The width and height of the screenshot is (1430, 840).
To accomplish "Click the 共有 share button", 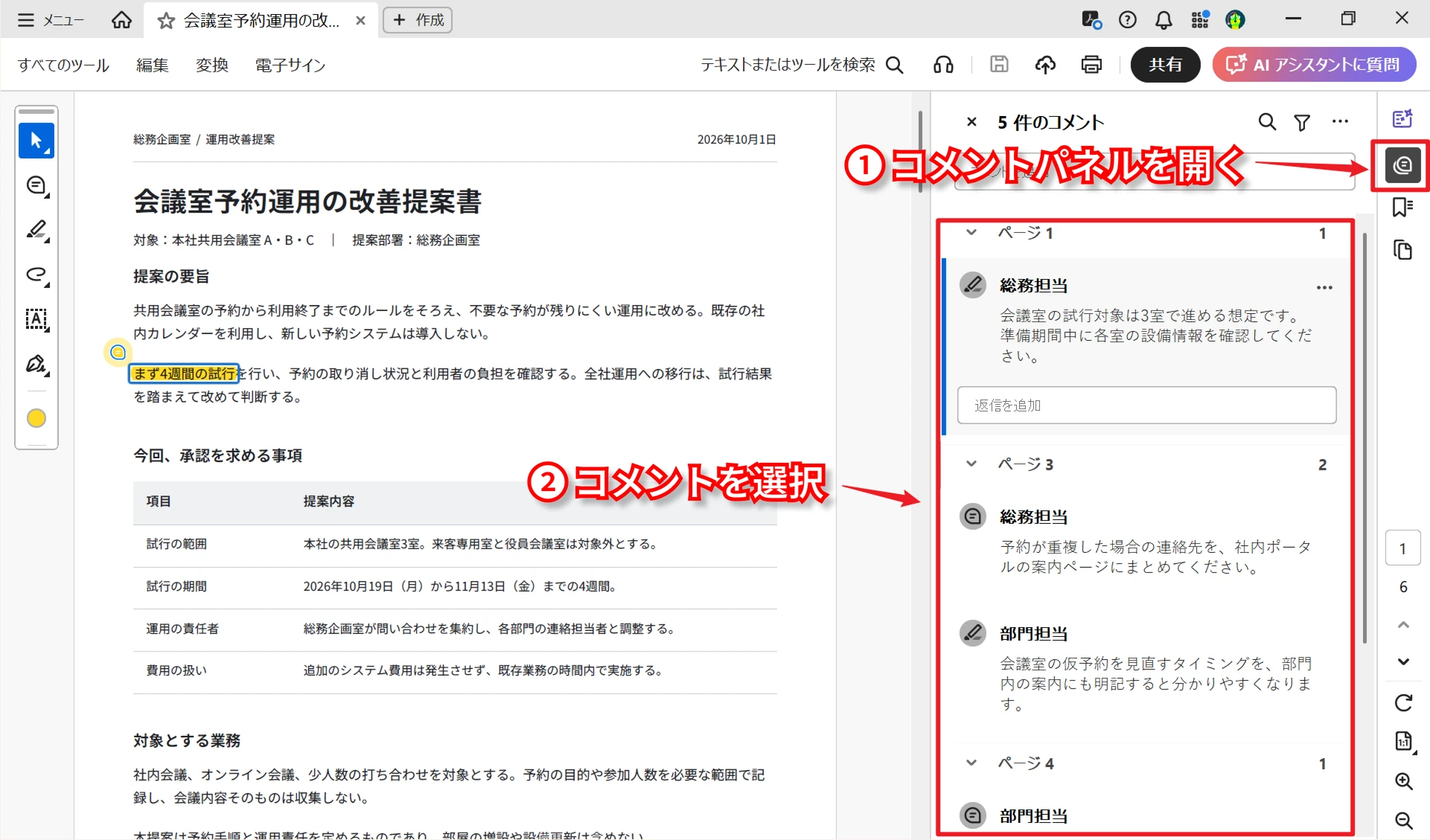I will [1165, 65].
